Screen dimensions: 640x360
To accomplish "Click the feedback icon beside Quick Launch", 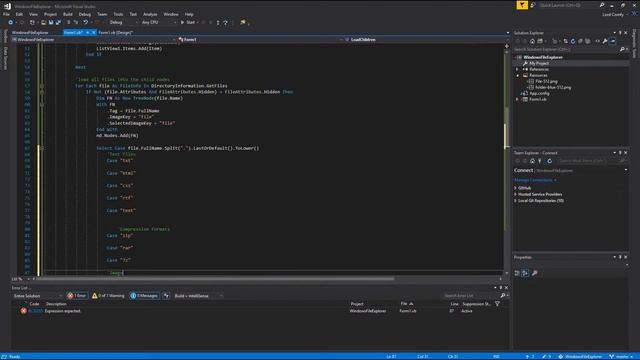I will click(x=532, y=5).
